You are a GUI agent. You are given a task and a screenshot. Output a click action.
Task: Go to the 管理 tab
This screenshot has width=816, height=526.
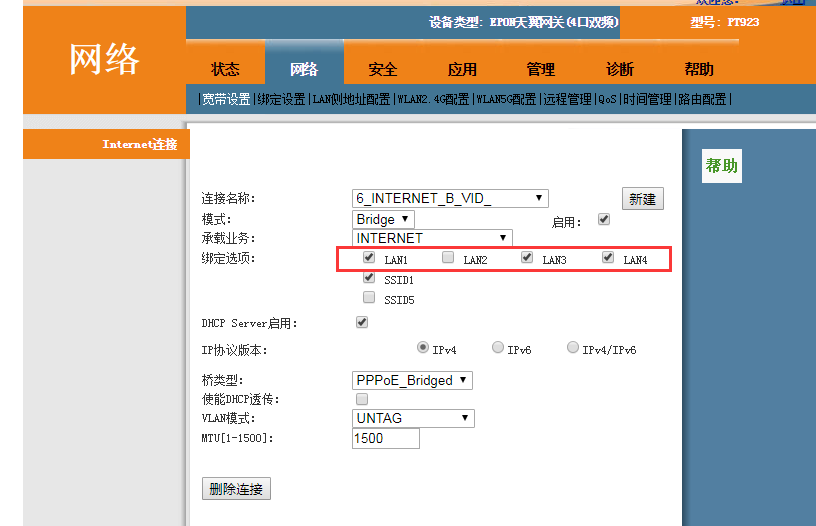(x=541, y=69)
